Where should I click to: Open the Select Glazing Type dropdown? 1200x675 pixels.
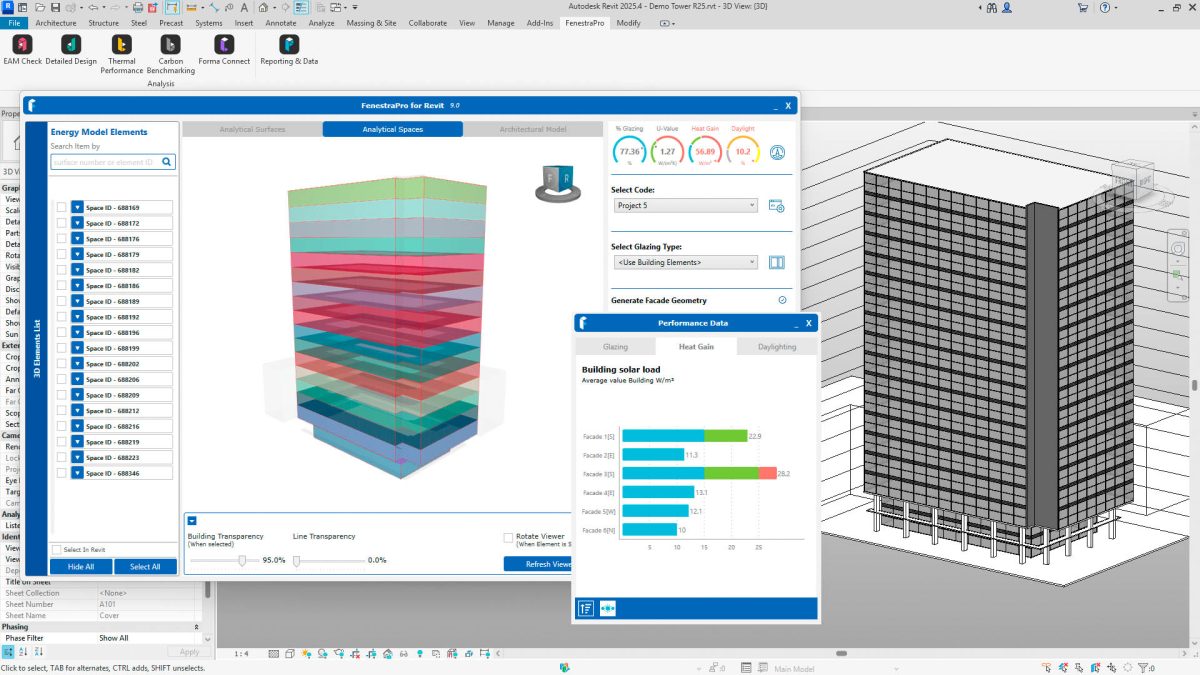[685, 261]
